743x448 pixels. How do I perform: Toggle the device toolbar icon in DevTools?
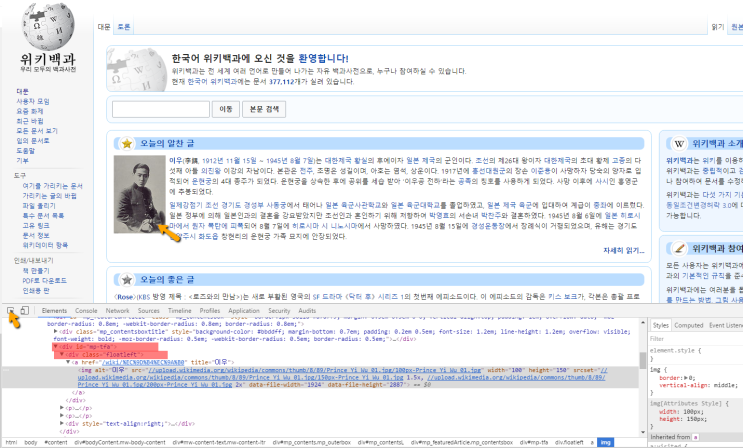[x=25, y=311]
